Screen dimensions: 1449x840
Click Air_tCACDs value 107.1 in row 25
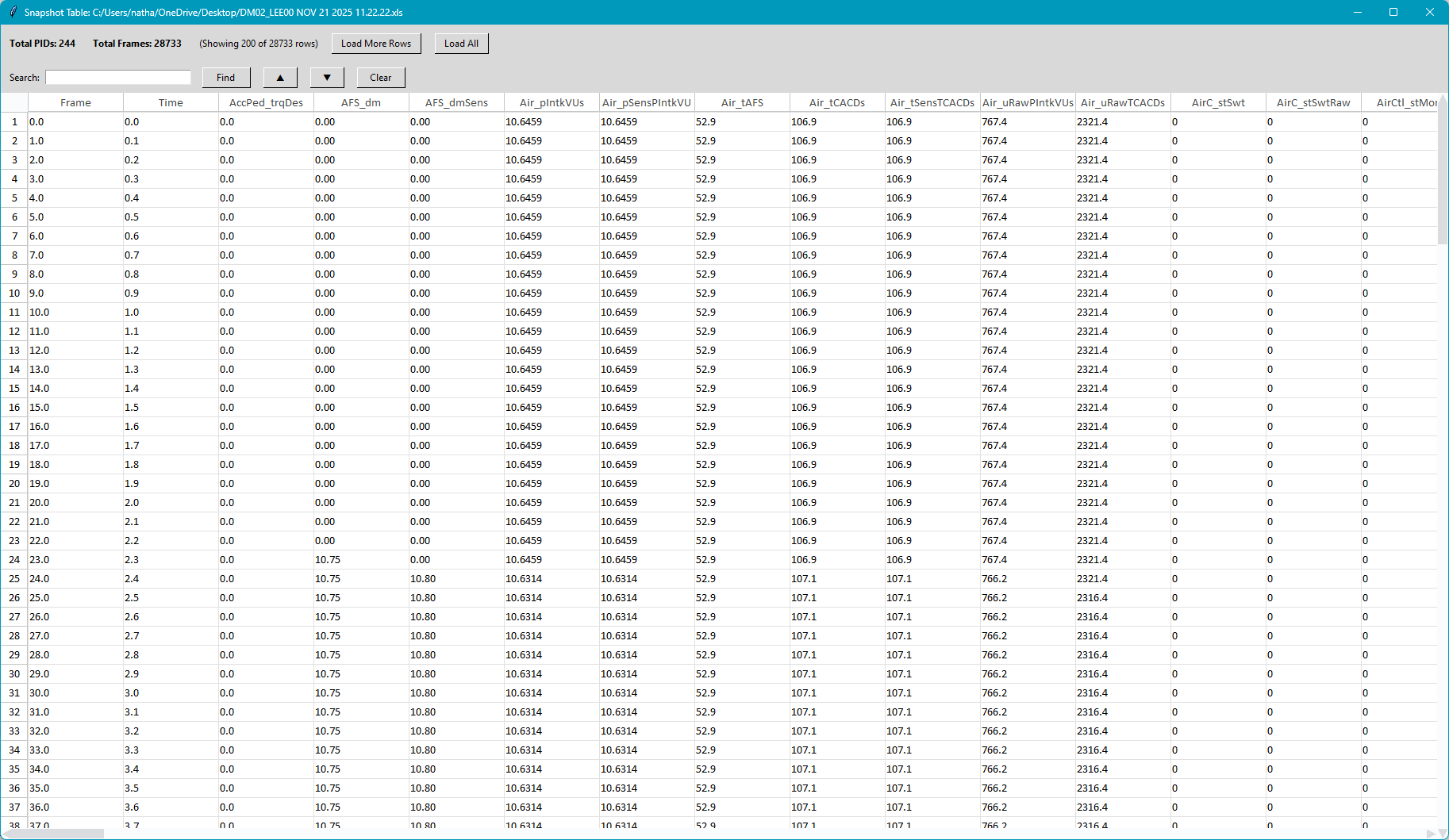837,579
